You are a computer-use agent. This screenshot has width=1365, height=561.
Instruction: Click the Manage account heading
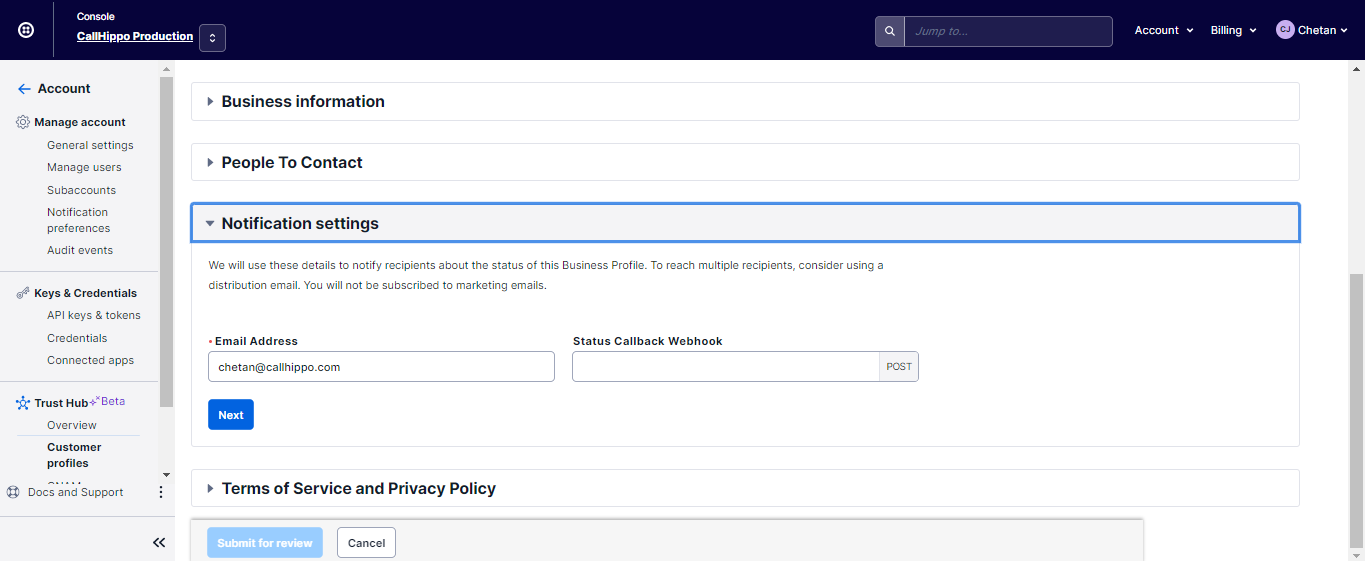click(x=80, y=122)
